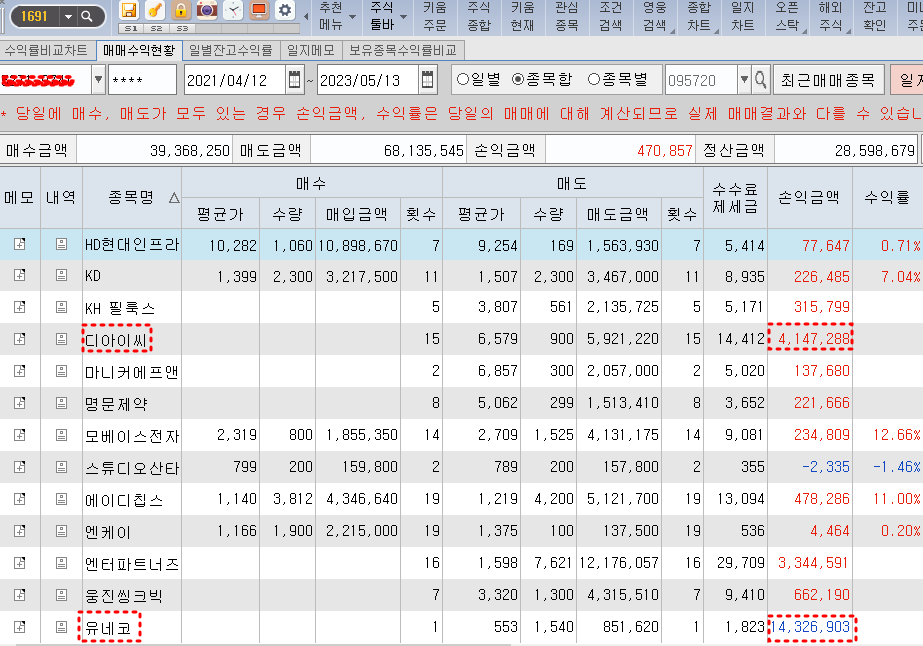The width and height of the screenshot is (923, 646).
Task: Open the 일지차트 menu item
Action: (x=742, y=16)
